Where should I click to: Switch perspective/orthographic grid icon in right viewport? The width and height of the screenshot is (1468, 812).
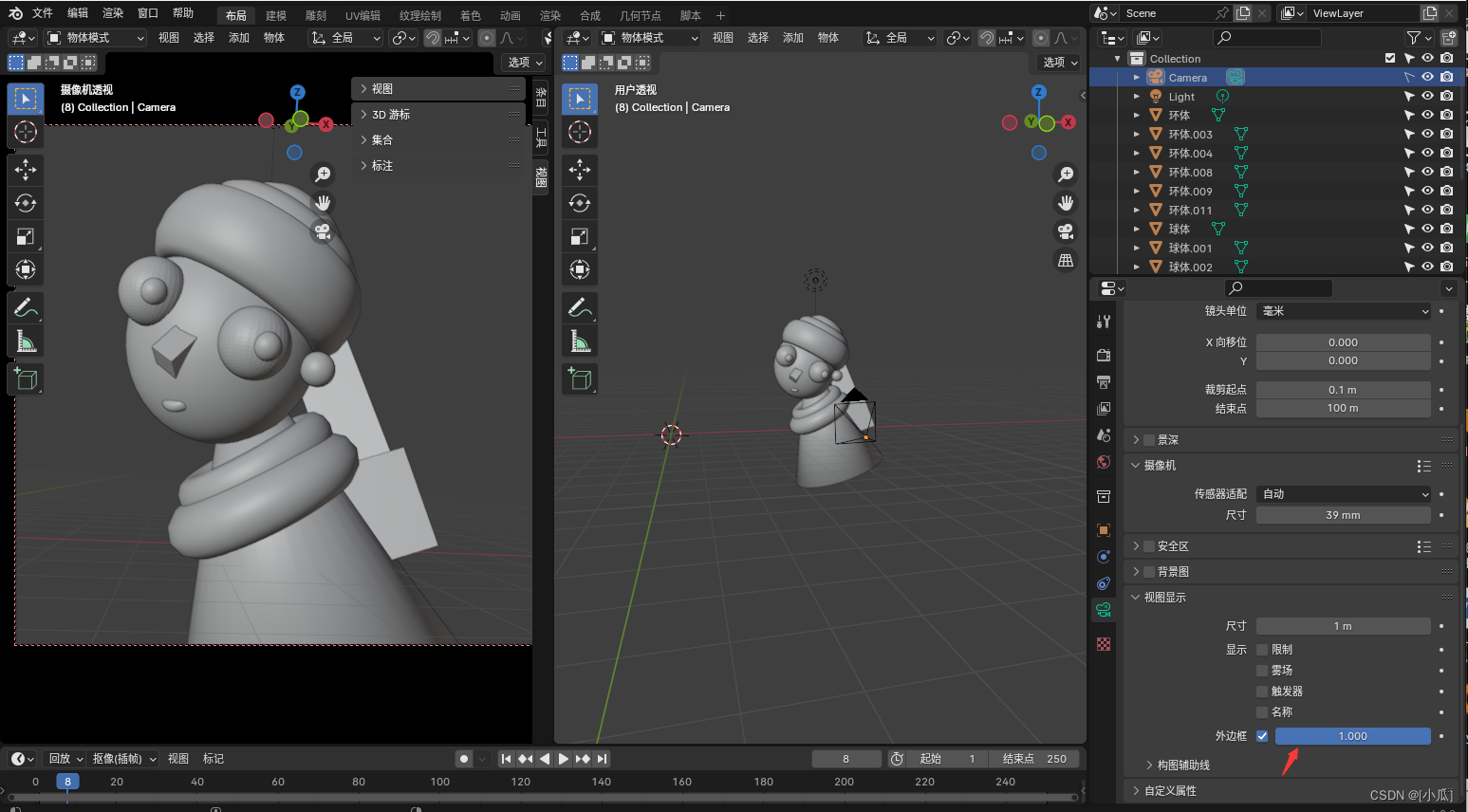point(1066,260)
